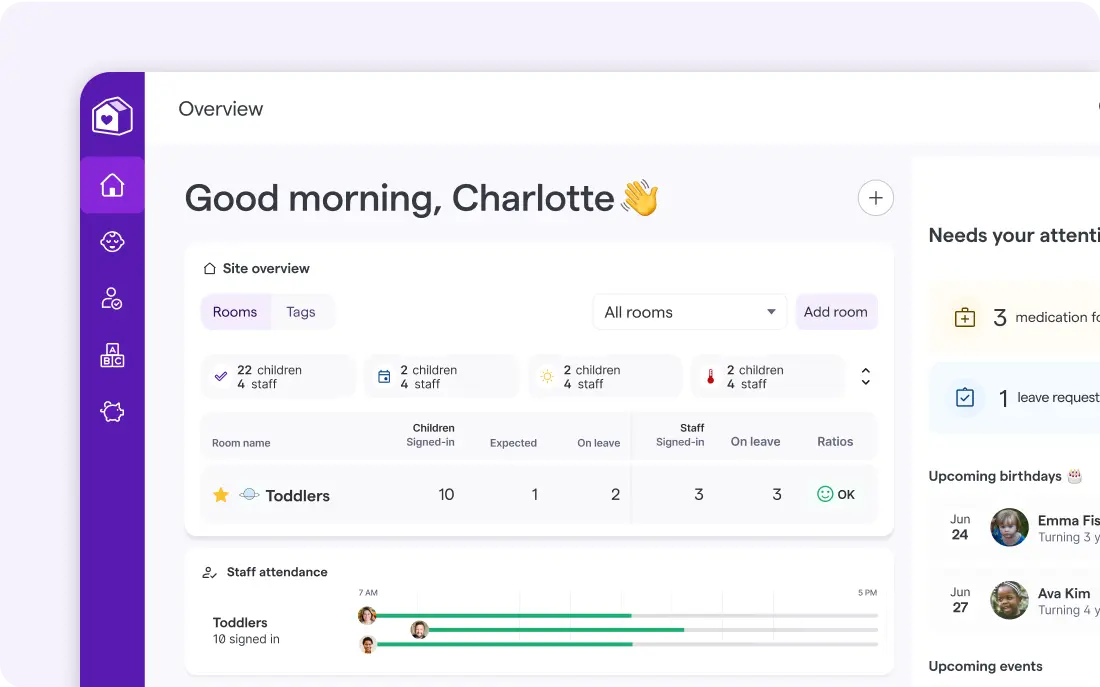Click the Staff attendance person icon
The image size is (1100, 687).
[x=209, y=573]
